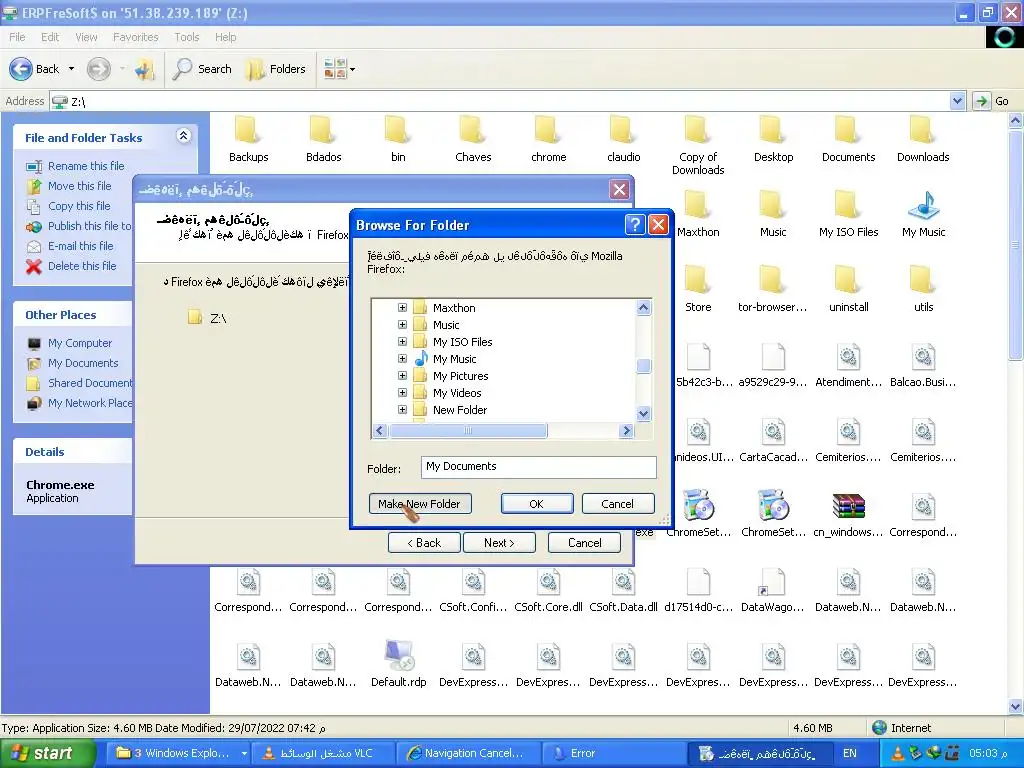The height and width of the screenshot is (768, 1024).
Task: Select the utils folder icon
Action: click(923, 280)
